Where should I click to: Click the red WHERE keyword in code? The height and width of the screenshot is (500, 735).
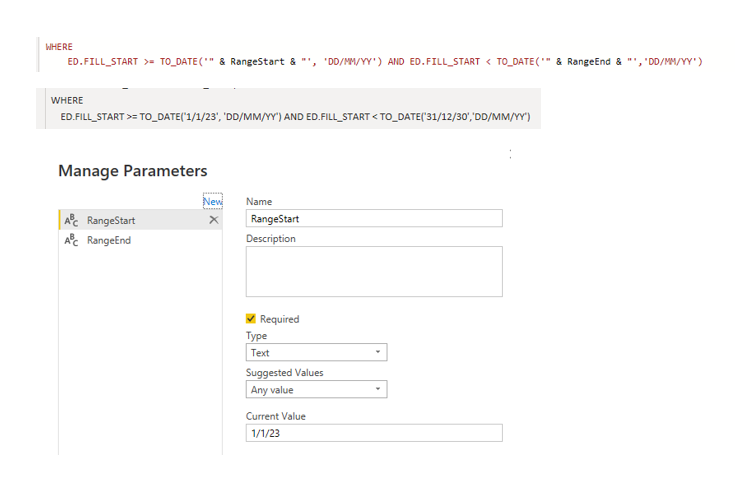pyautogui.click(x=59, y=47)
